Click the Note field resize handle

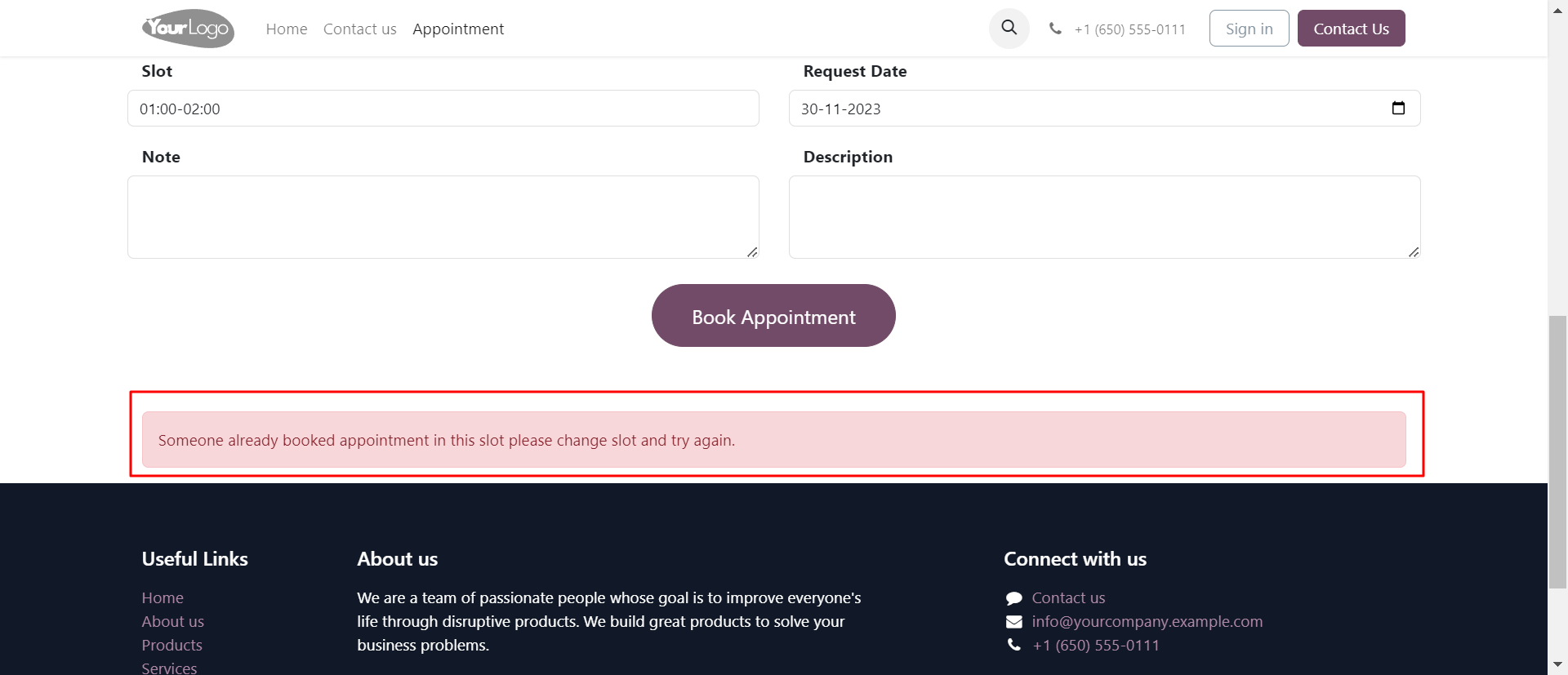point(752,252)
